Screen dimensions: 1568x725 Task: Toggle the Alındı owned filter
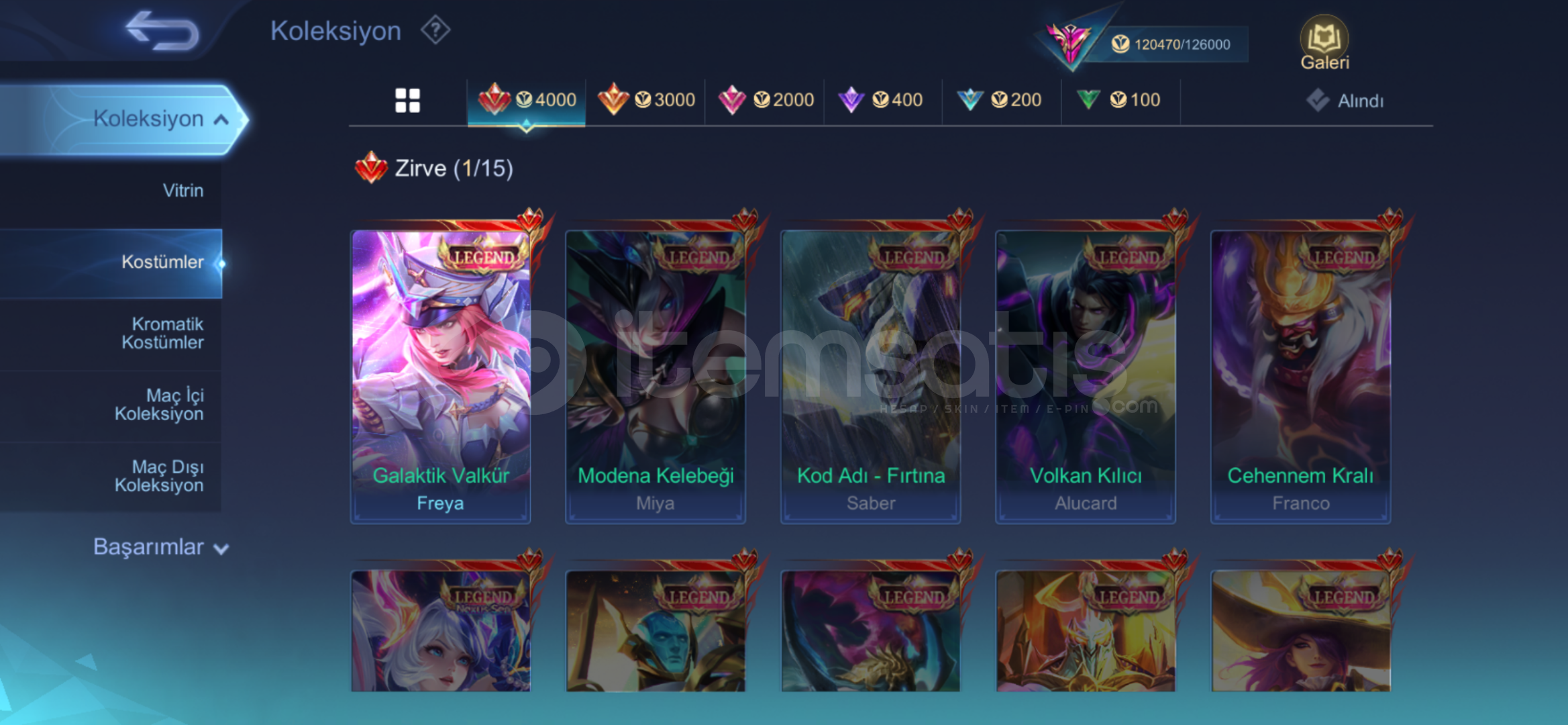coord(1345,101)
